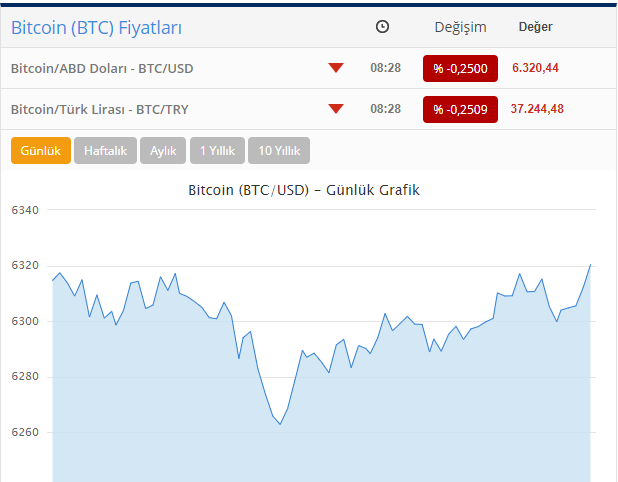Click the 08:28 time in BTC/TRY row
Screen dimensions: 618x482
(385, 109)
